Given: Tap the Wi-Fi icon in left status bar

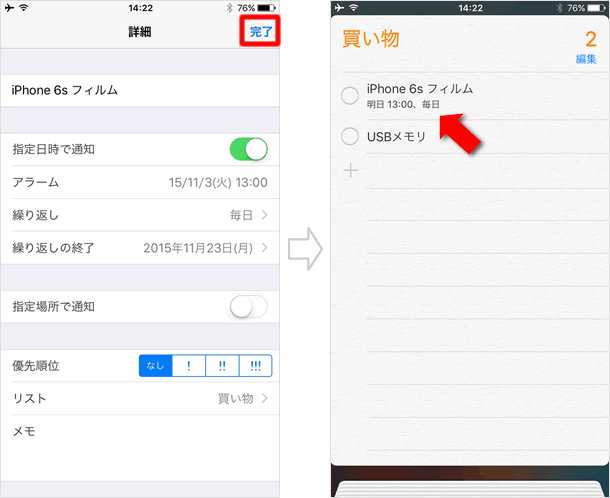Looking at the screenshot, I should tap(24, 7).
